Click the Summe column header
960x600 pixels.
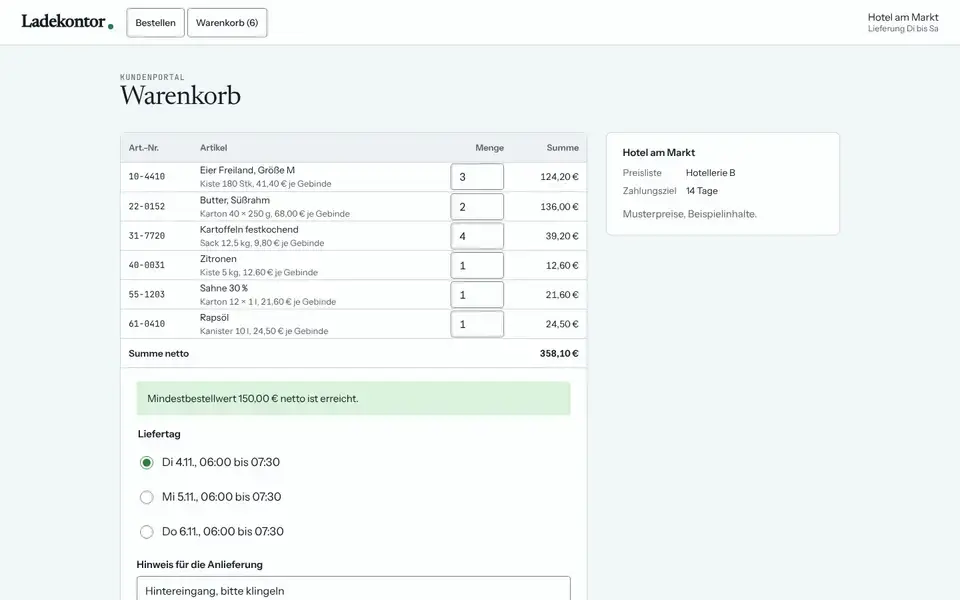(x=563, y=148)
